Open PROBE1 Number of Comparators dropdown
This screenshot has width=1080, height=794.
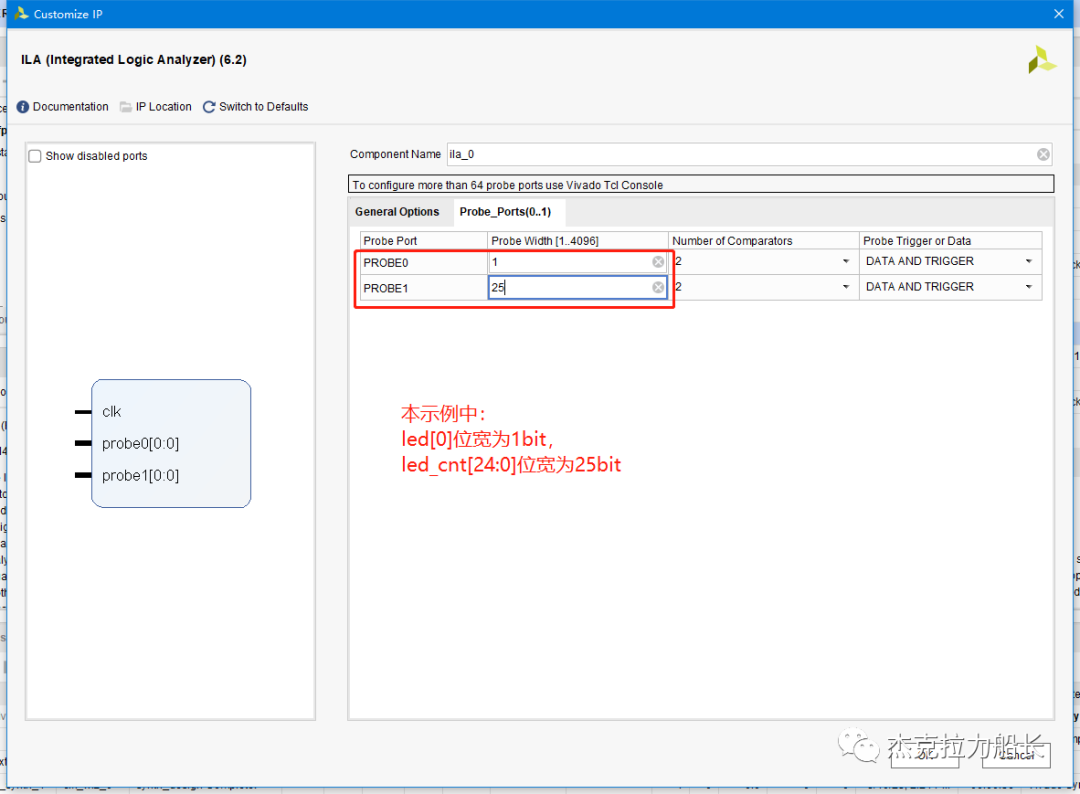click(845, 287)
